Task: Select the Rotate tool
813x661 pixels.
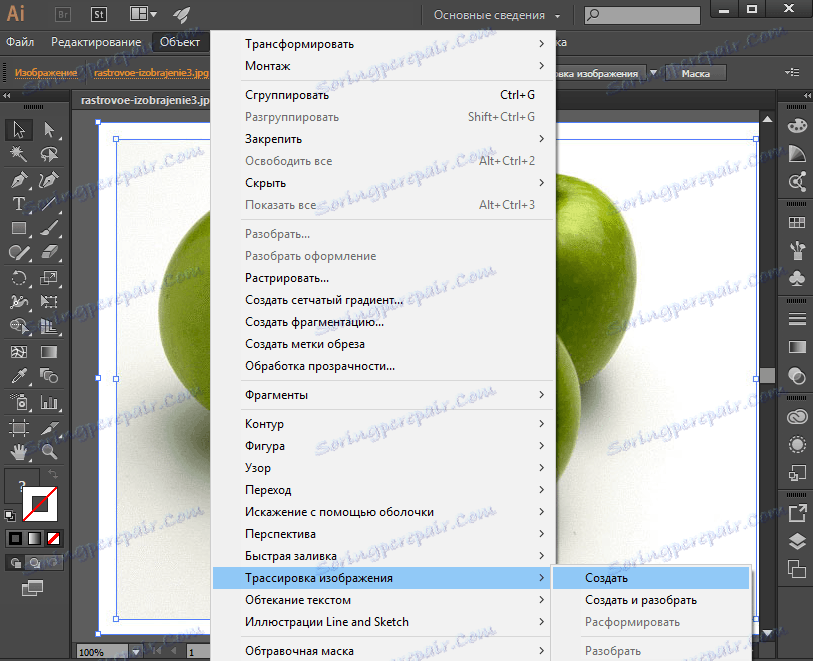Action: pyautogui.click(x=19, y=278)
